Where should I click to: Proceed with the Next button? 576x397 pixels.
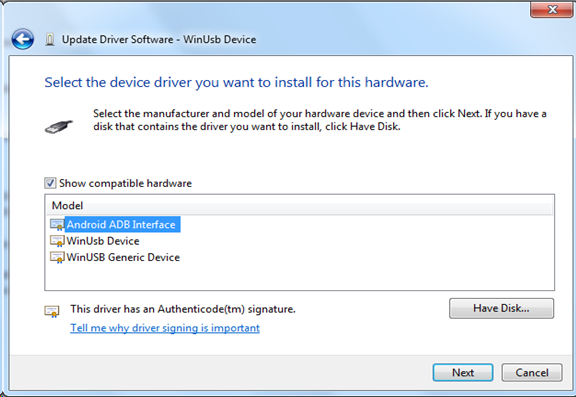(463, 372)
